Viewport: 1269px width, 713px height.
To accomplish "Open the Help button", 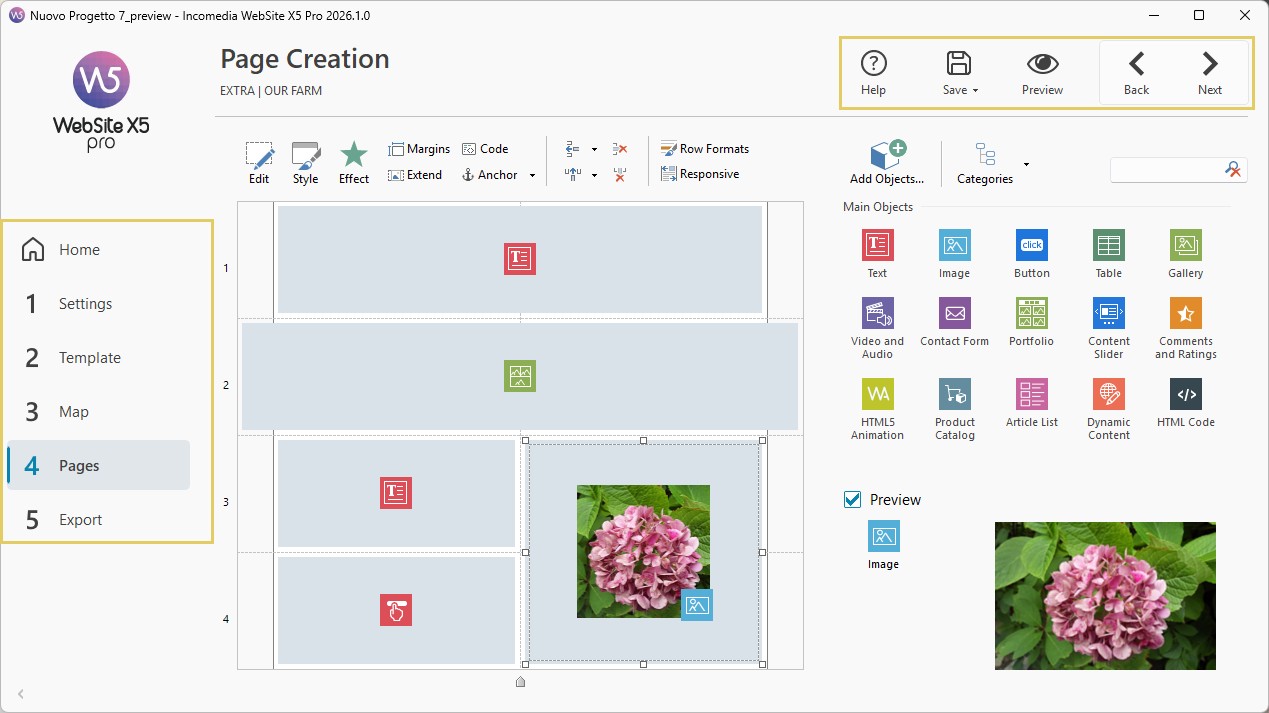I will point(873,72).
